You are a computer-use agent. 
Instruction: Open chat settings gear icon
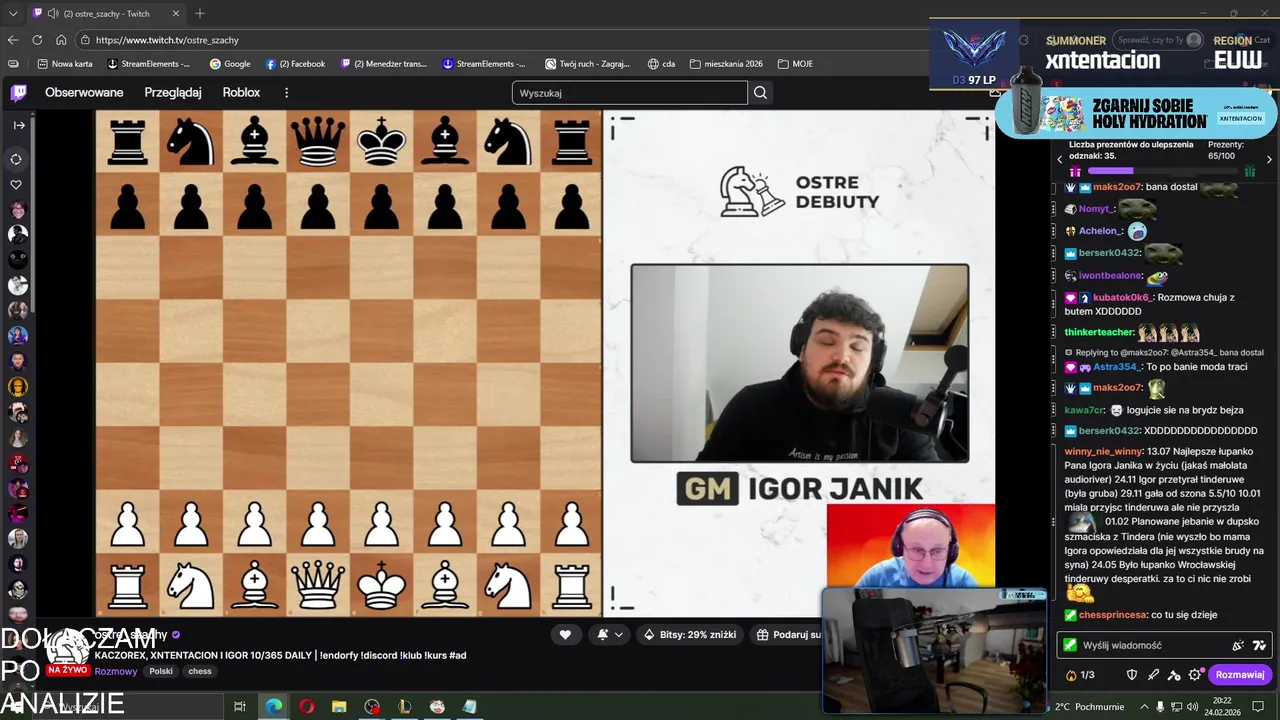pos(1194,675)
